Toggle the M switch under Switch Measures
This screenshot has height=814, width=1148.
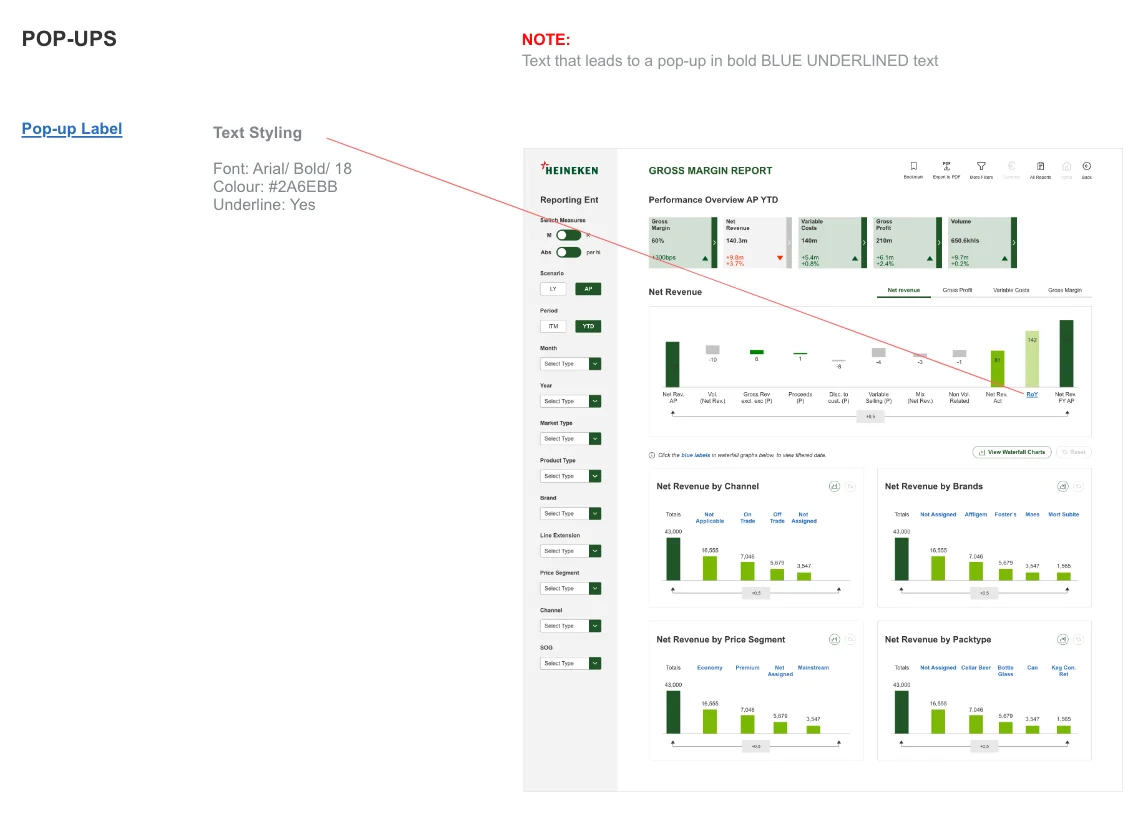pyautogui.click(x=568, y=235)
